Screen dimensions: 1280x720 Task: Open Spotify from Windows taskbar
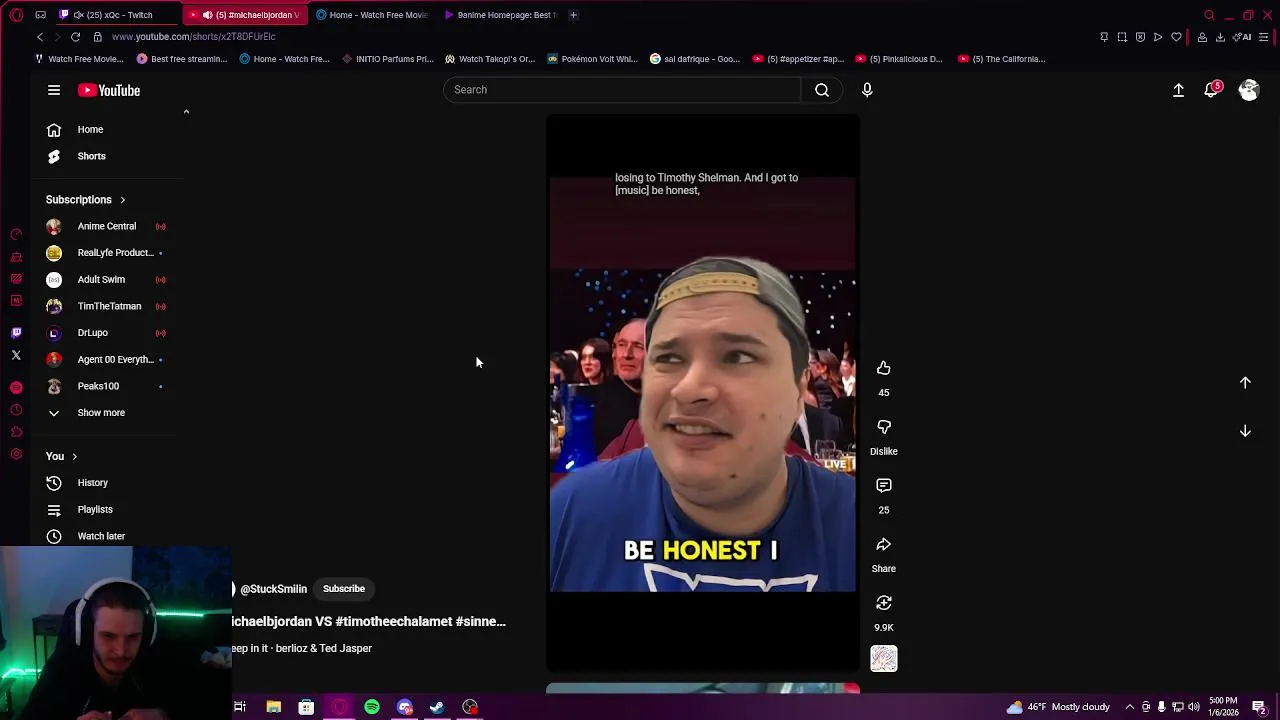coord(372,707)
